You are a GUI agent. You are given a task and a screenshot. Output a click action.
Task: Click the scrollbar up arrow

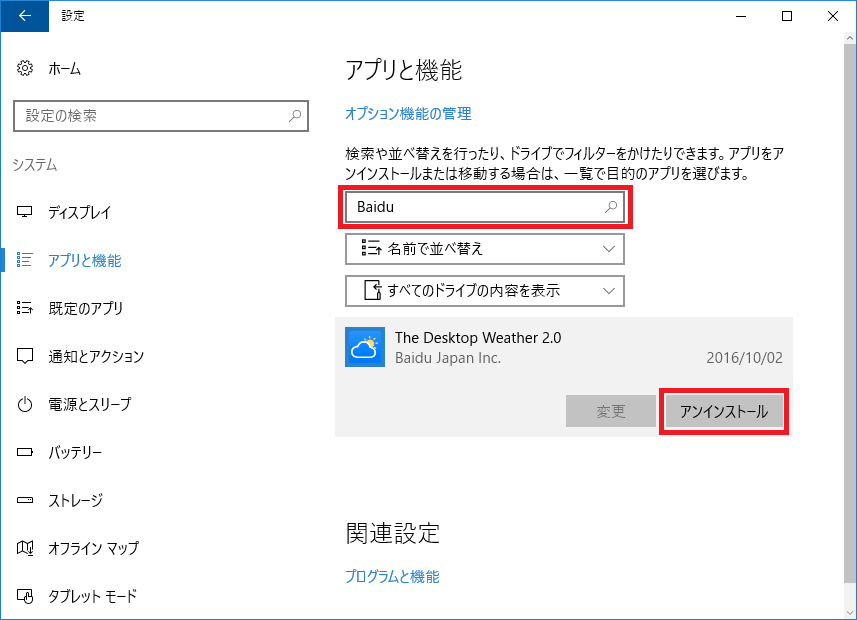click(x=849, y=38)
